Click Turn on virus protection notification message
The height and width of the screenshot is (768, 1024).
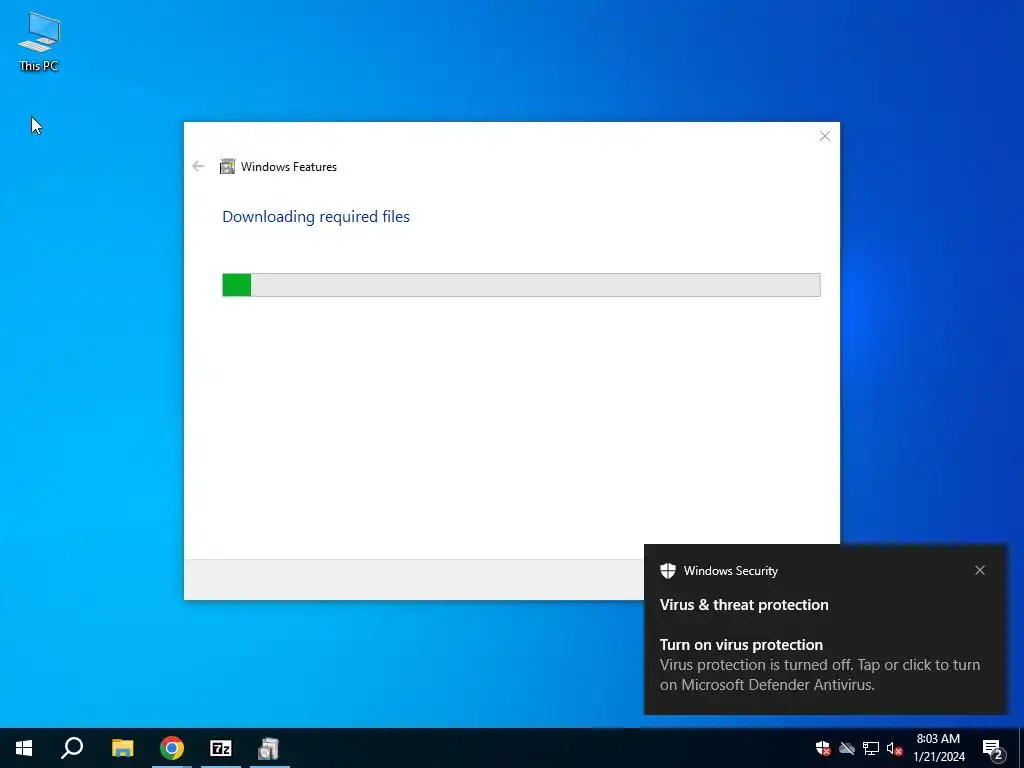820,665
